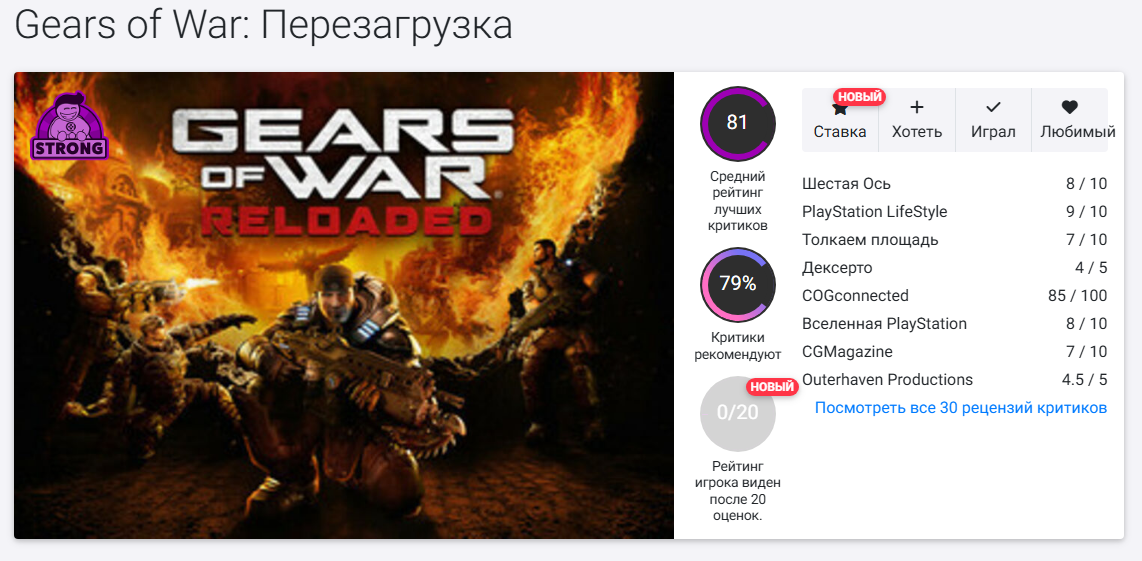The width and height of the screenshot is (1142, 561).
Task: Click the Gears of War: Перезагрузка title
Action: click(x=263, y=27)
